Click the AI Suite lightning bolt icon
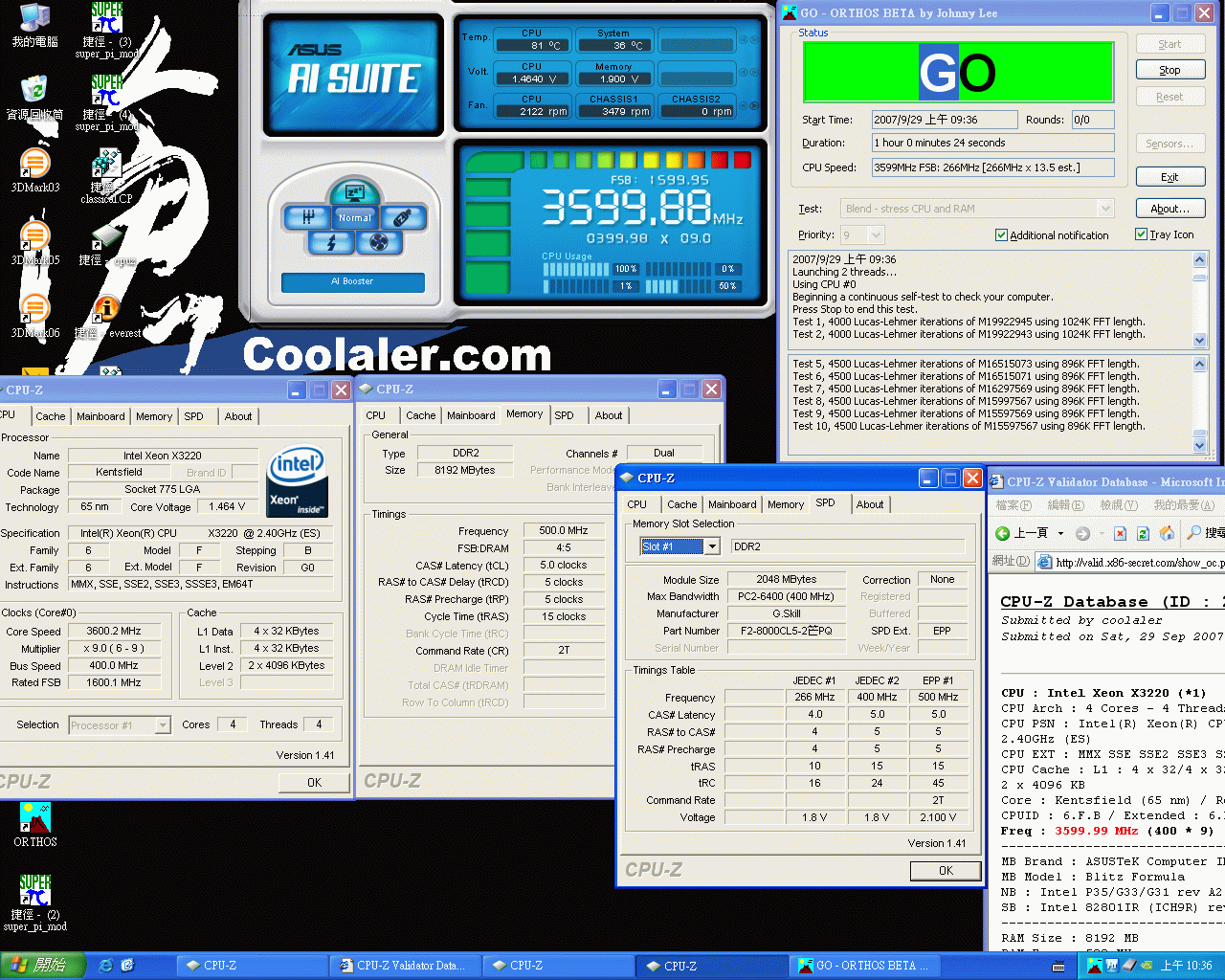The image size is (1225, 980). [x=331, y=243]
